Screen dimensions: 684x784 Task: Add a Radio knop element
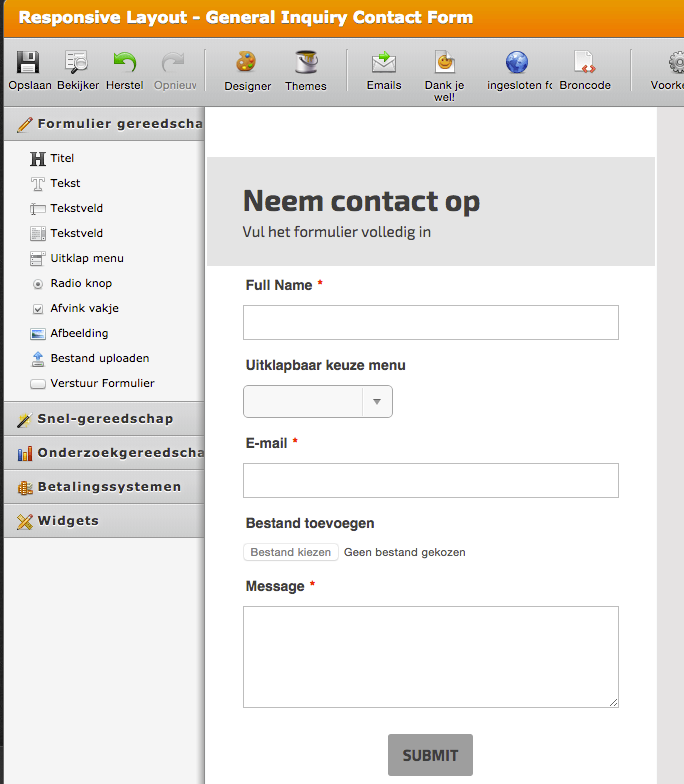pyautogui.click(x=81, y=283)
